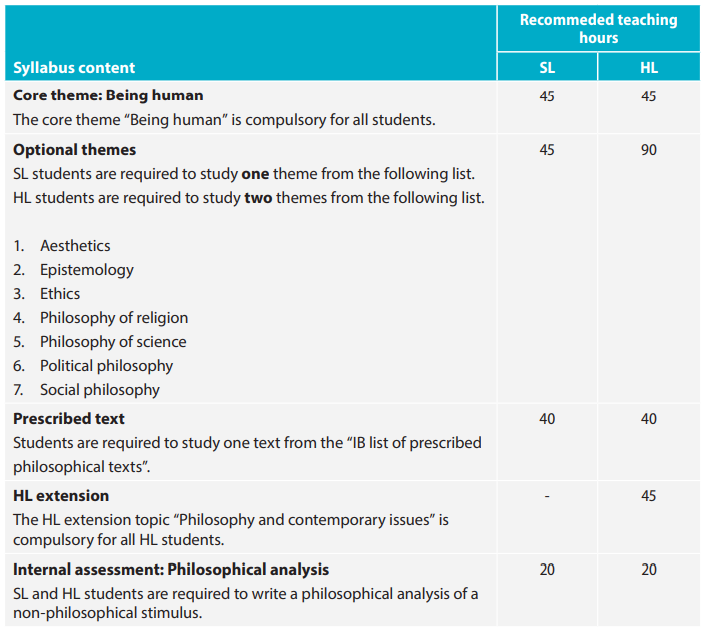Select the Epistemology list item
The image size is (702, 627).
[x=87, y=270]
